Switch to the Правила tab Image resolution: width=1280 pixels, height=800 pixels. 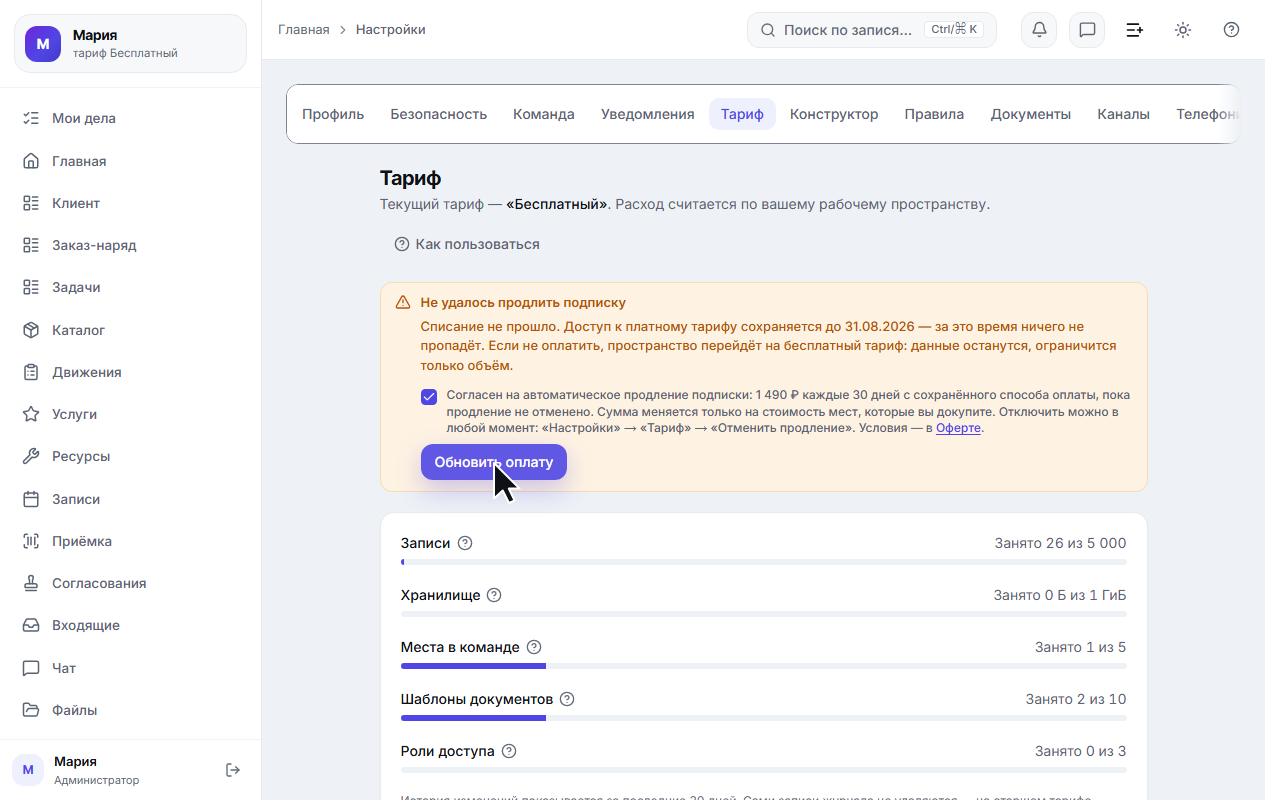coord(934,114)
